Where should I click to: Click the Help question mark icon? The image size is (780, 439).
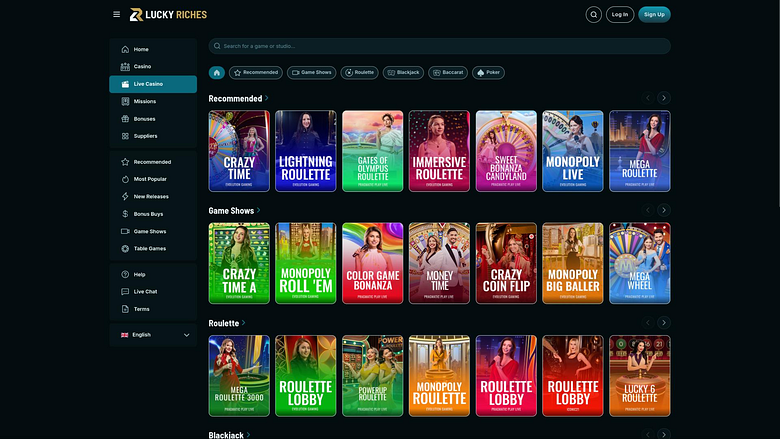click(x=125, y=274)
